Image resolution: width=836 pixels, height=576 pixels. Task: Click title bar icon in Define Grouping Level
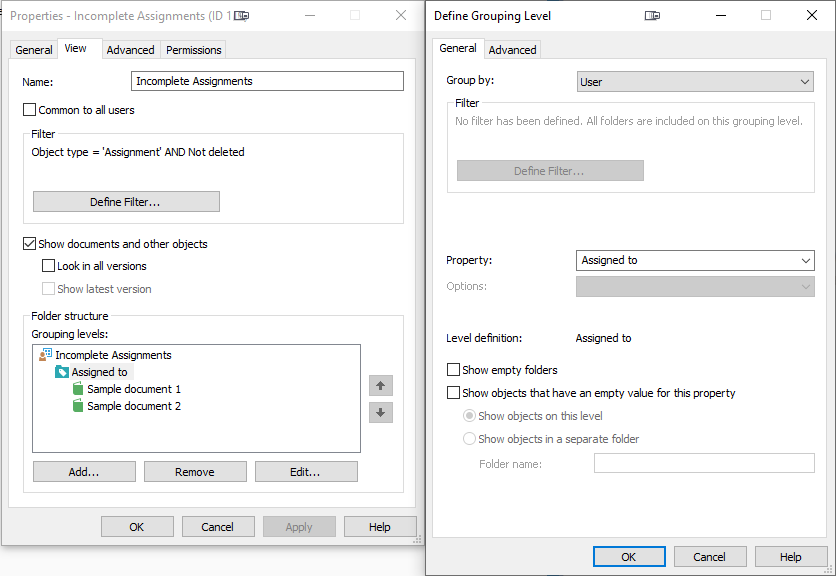tap(652, 15)
